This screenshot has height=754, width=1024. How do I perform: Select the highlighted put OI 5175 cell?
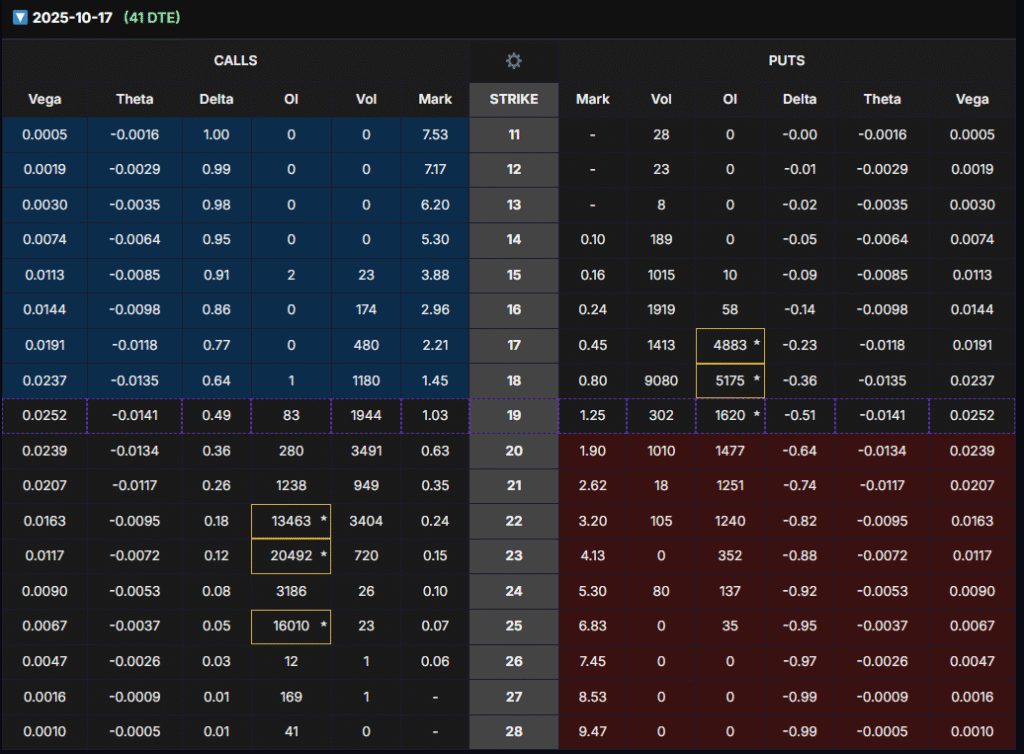coord(730,381)
